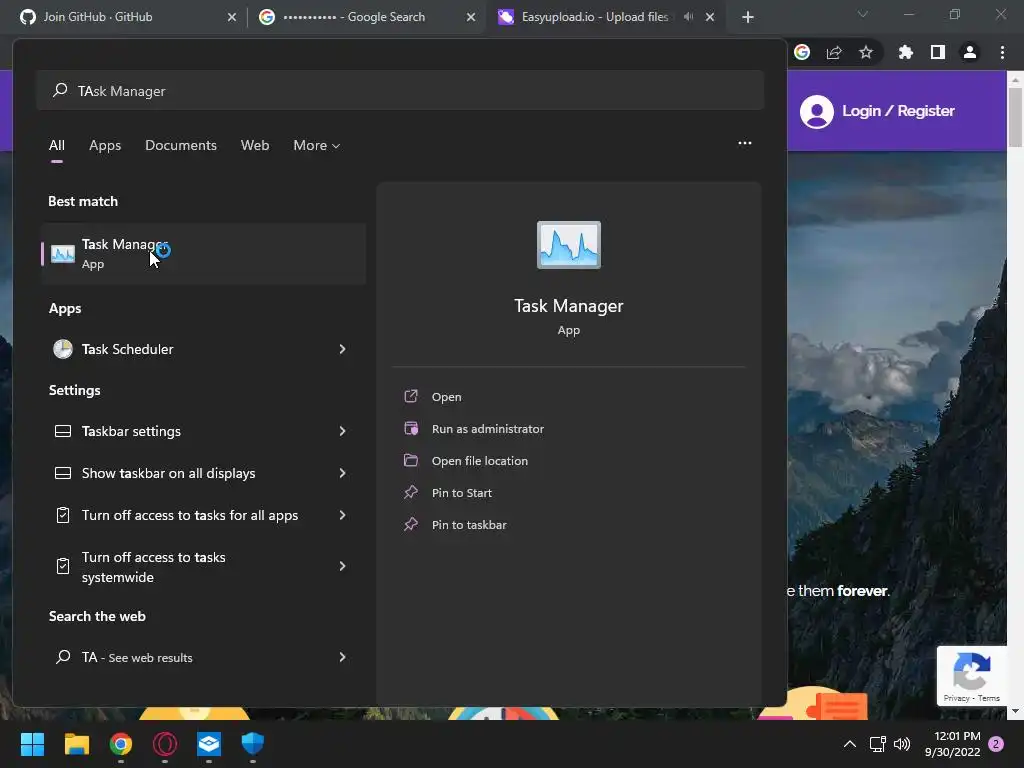Image resolution: width=1024 pixels, height=768 pixels.
Task: Open the More filter dropdown
Action: click(317, 146)
